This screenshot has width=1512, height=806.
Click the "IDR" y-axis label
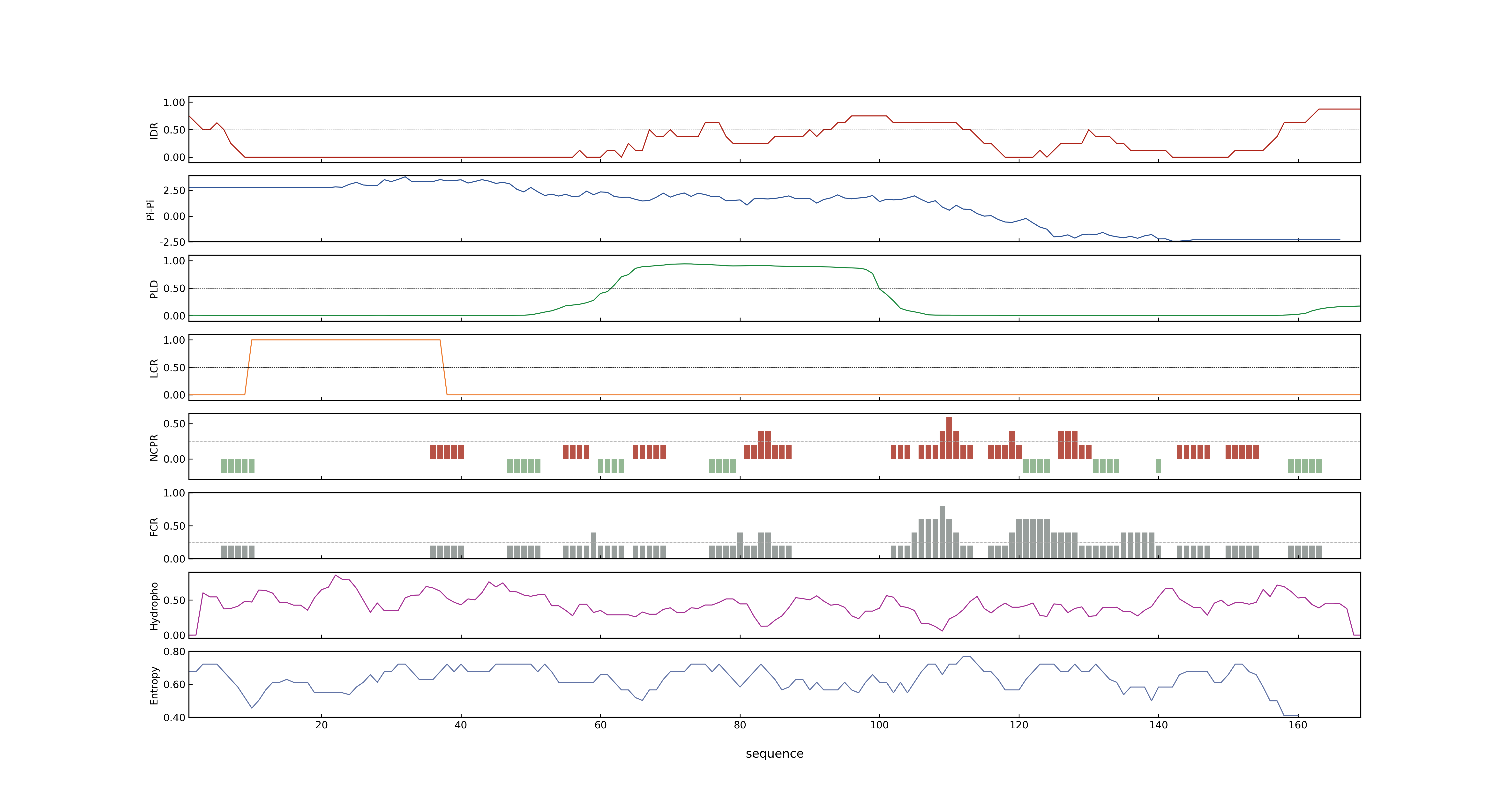(x=154, y=130)
